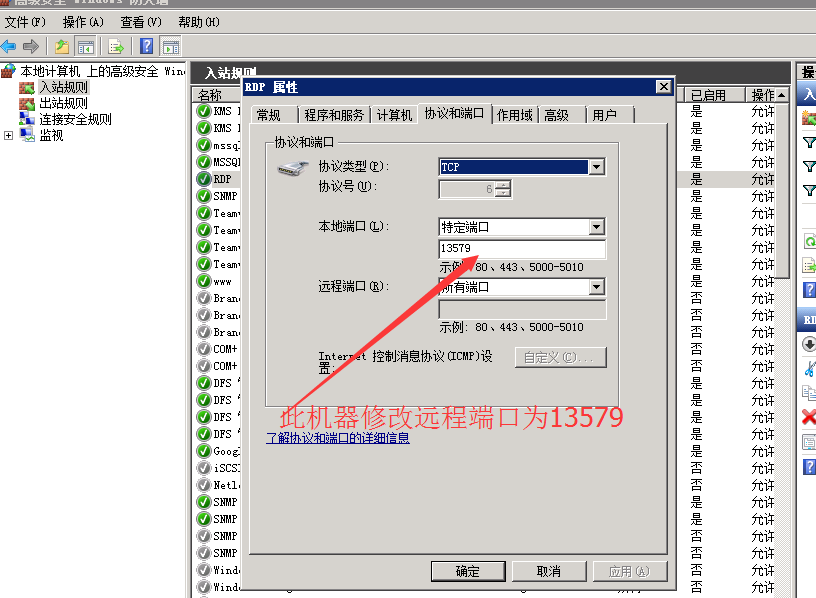This screenshot has width=816, height=598.
Task: Open the 操作(A) menu
Action: (x=83, y=21)
